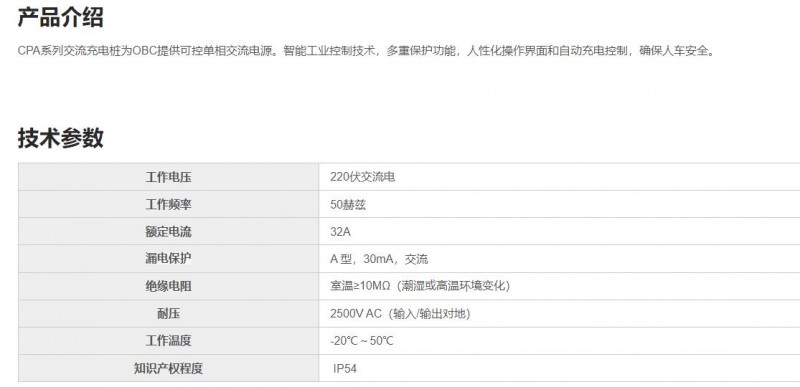Click the 50赫兹 value
Viewport: 800px width, 387px height.
348,204
